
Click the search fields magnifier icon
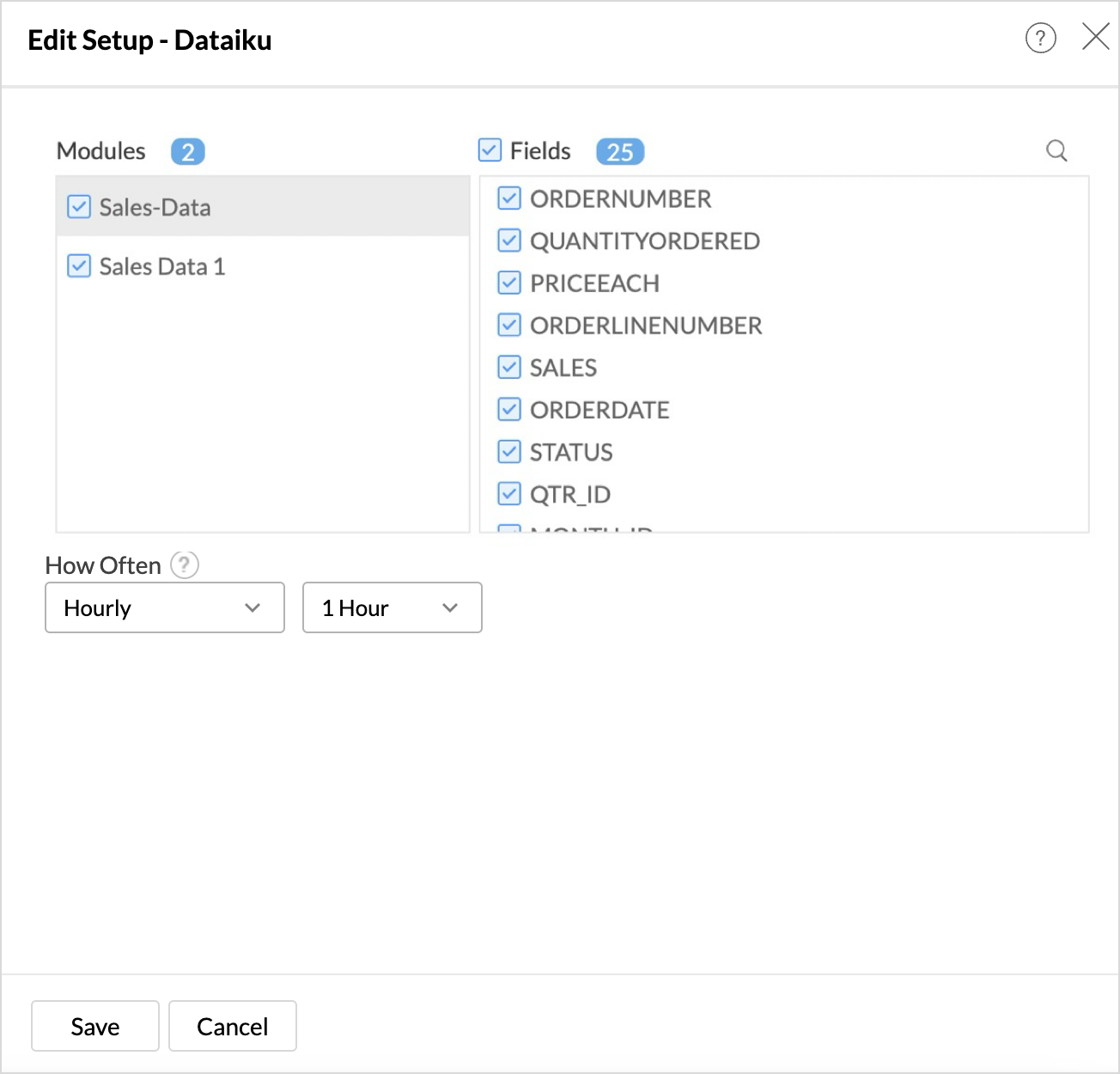click(1056, 151)
